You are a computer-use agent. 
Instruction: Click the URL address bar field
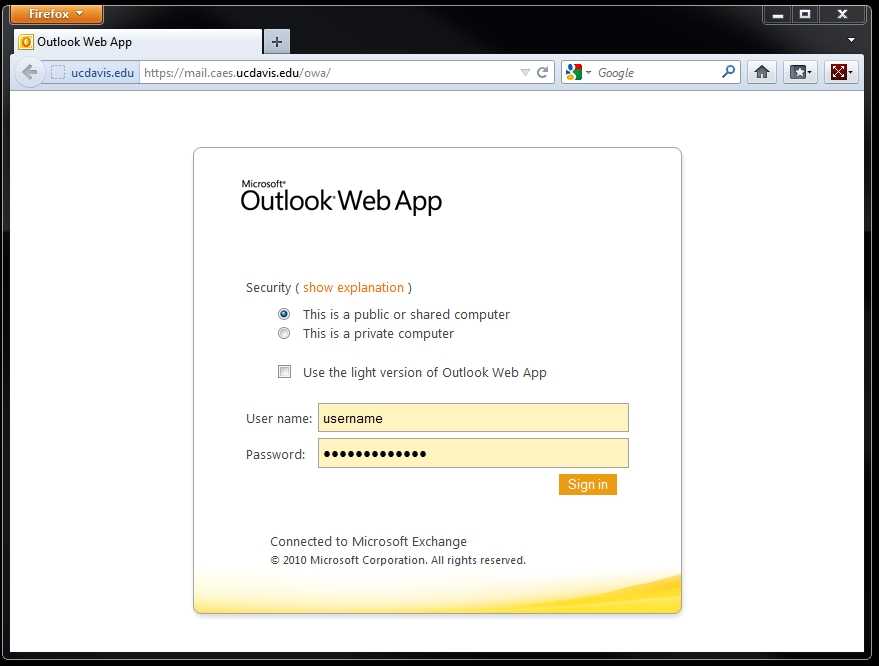[x=330, y=73]
